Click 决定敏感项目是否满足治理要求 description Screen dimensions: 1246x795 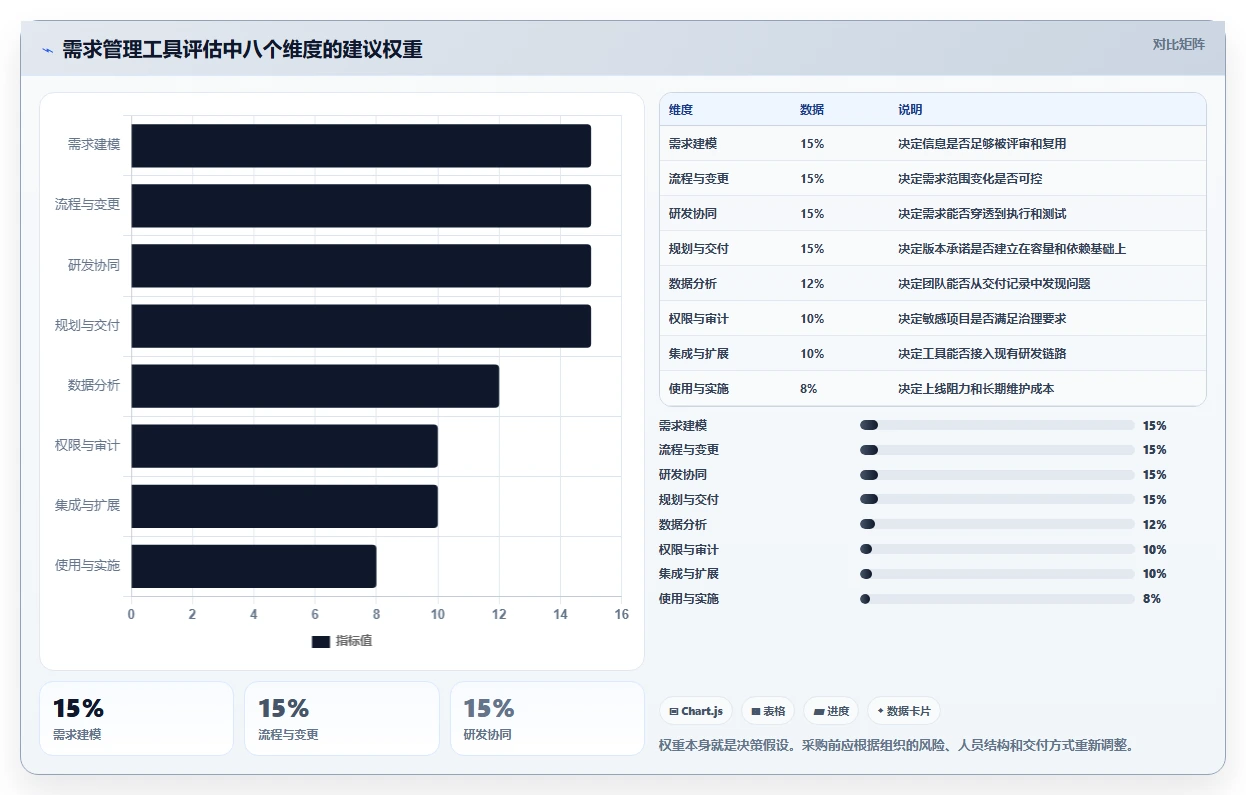982,319
